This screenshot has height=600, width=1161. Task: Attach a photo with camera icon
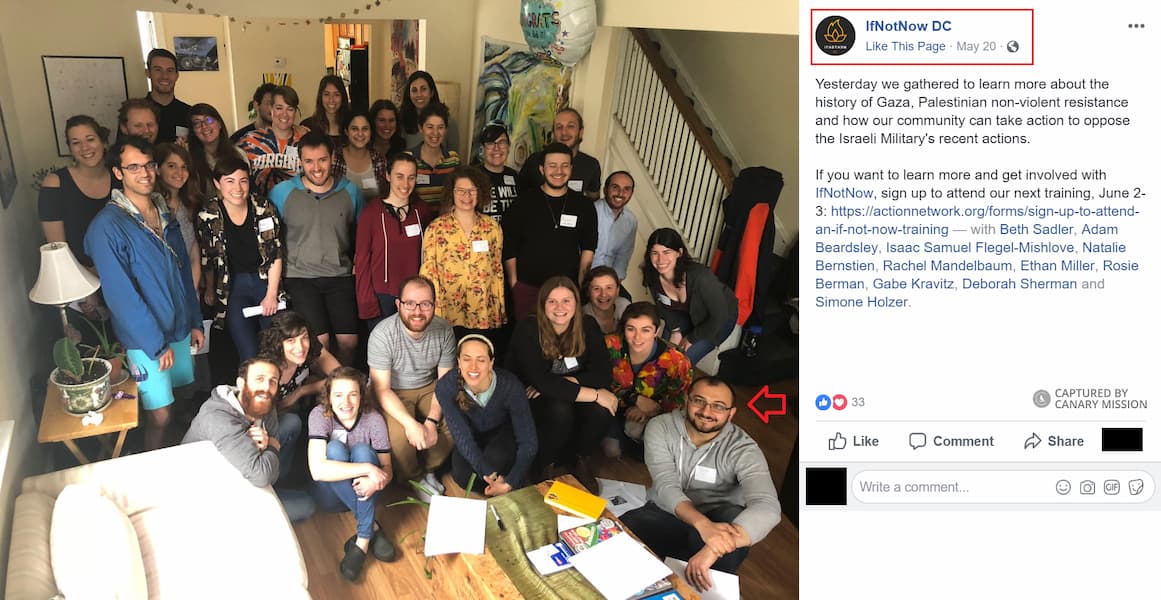1087,487
